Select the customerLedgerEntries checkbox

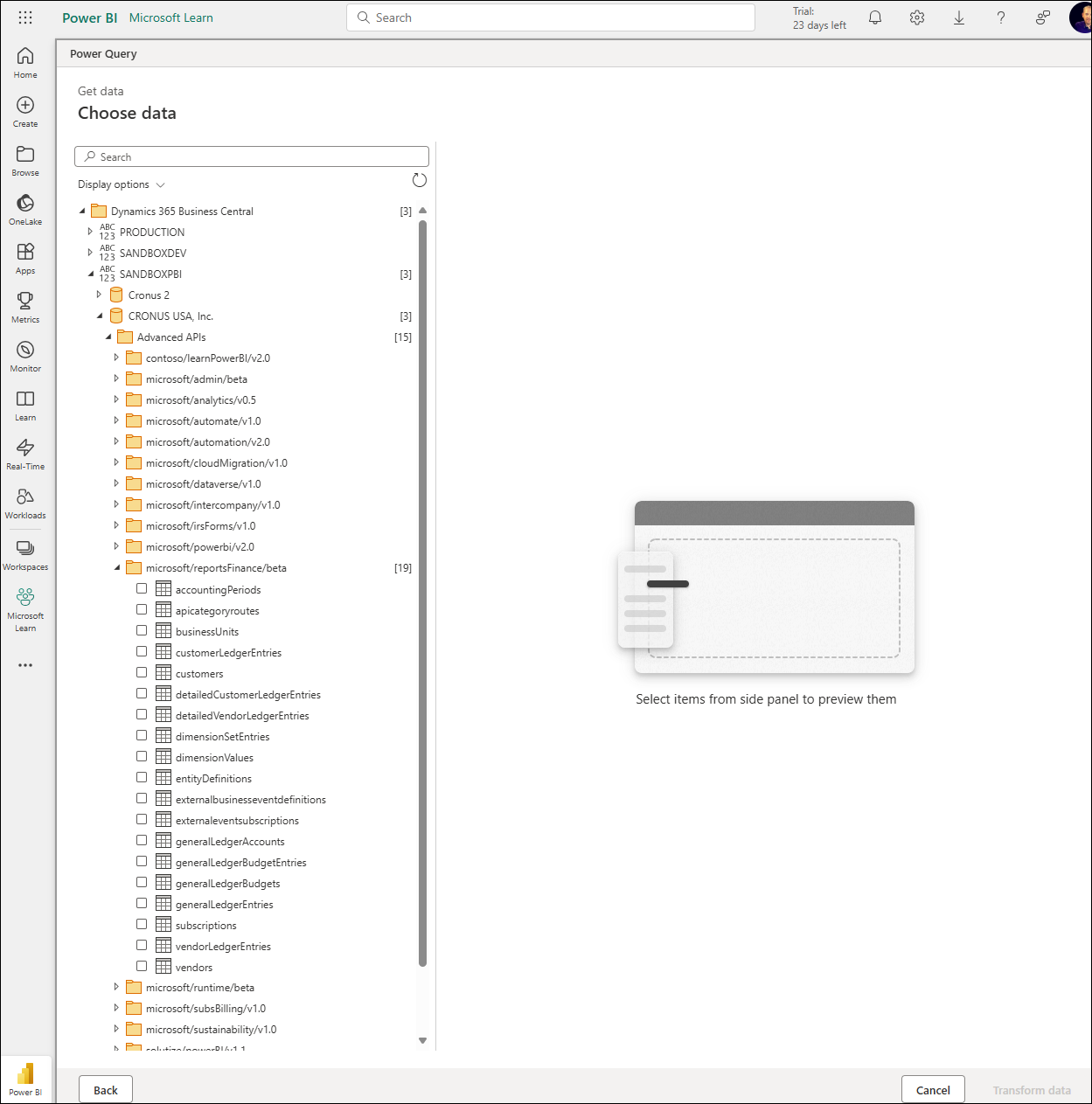pyautogui.click(x=142, y=651)
